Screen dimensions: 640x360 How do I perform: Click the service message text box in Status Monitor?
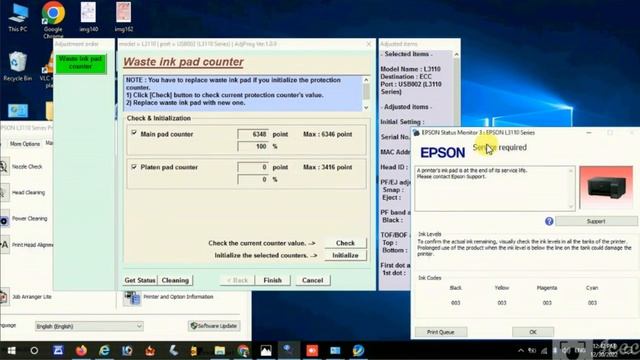[495, 188]
